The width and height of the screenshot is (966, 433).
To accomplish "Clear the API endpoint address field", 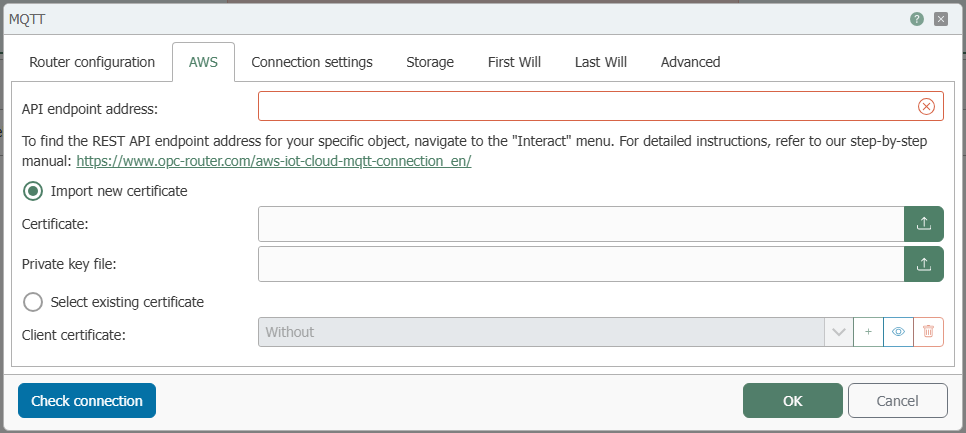I will click(x=926, y=107).
